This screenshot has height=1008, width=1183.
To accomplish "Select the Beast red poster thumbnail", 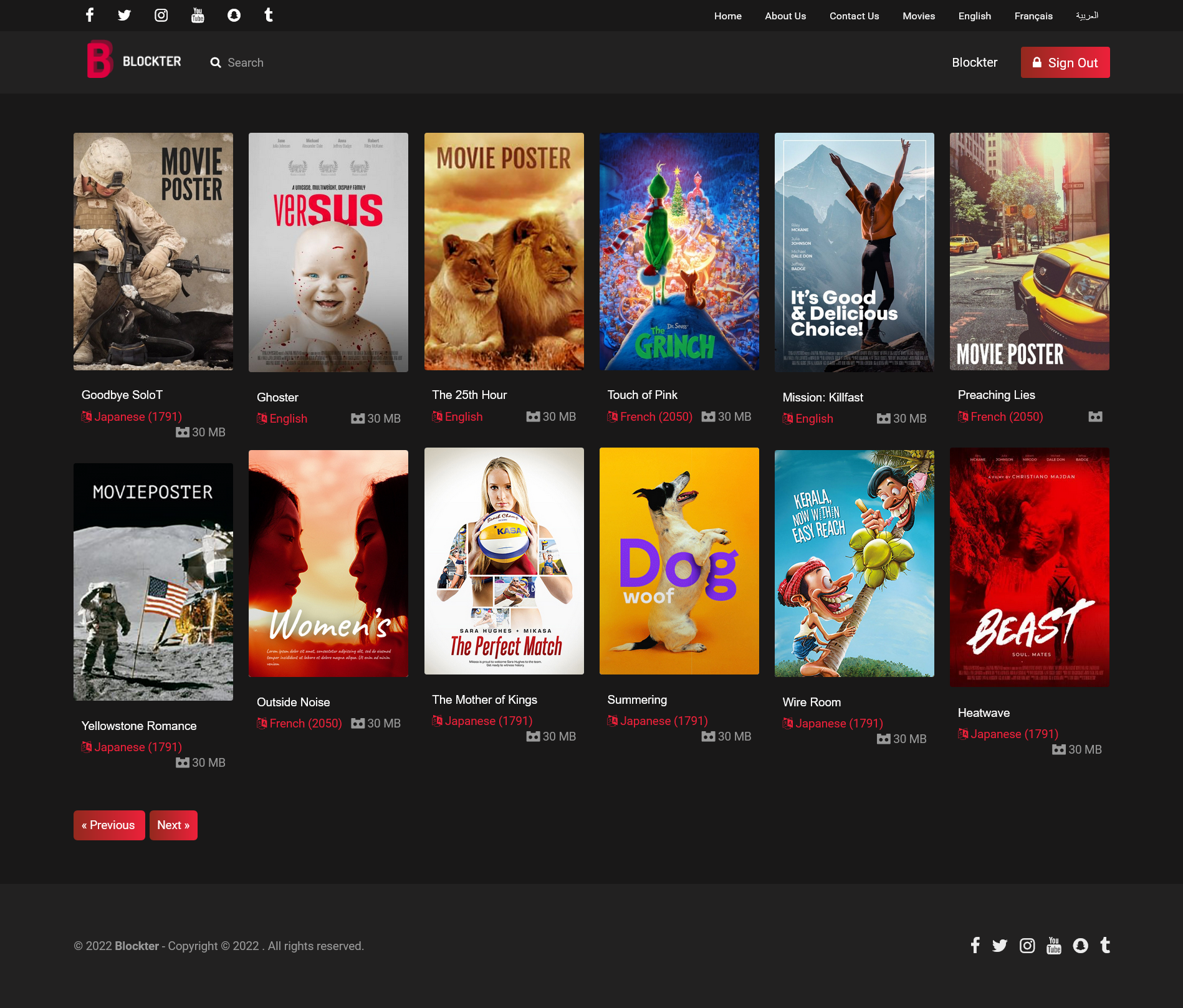I will pyautogui.click(x=1030, y=567).
